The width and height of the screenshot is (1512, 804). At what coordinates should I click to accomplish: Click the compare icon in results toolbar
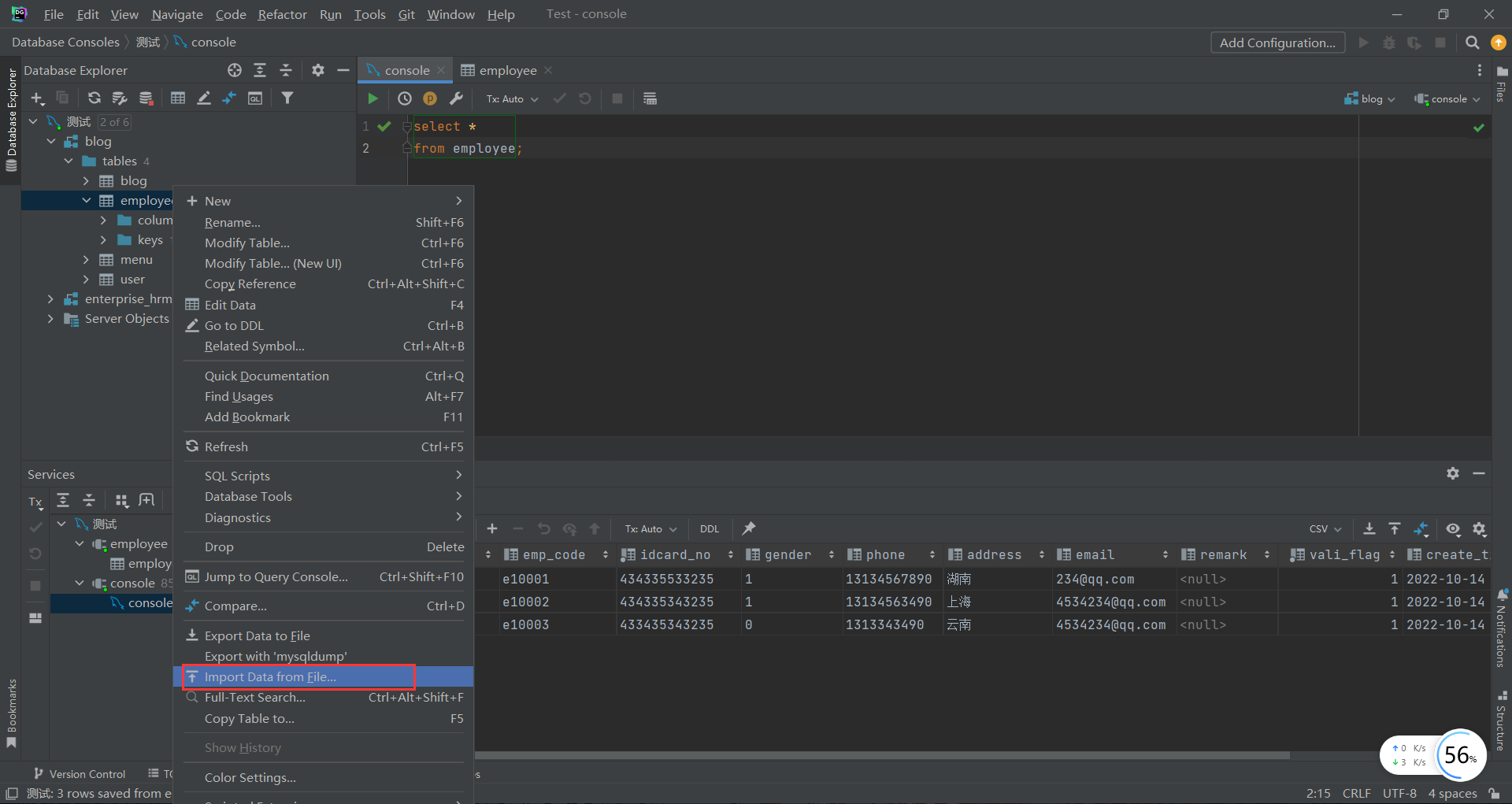1421,528
